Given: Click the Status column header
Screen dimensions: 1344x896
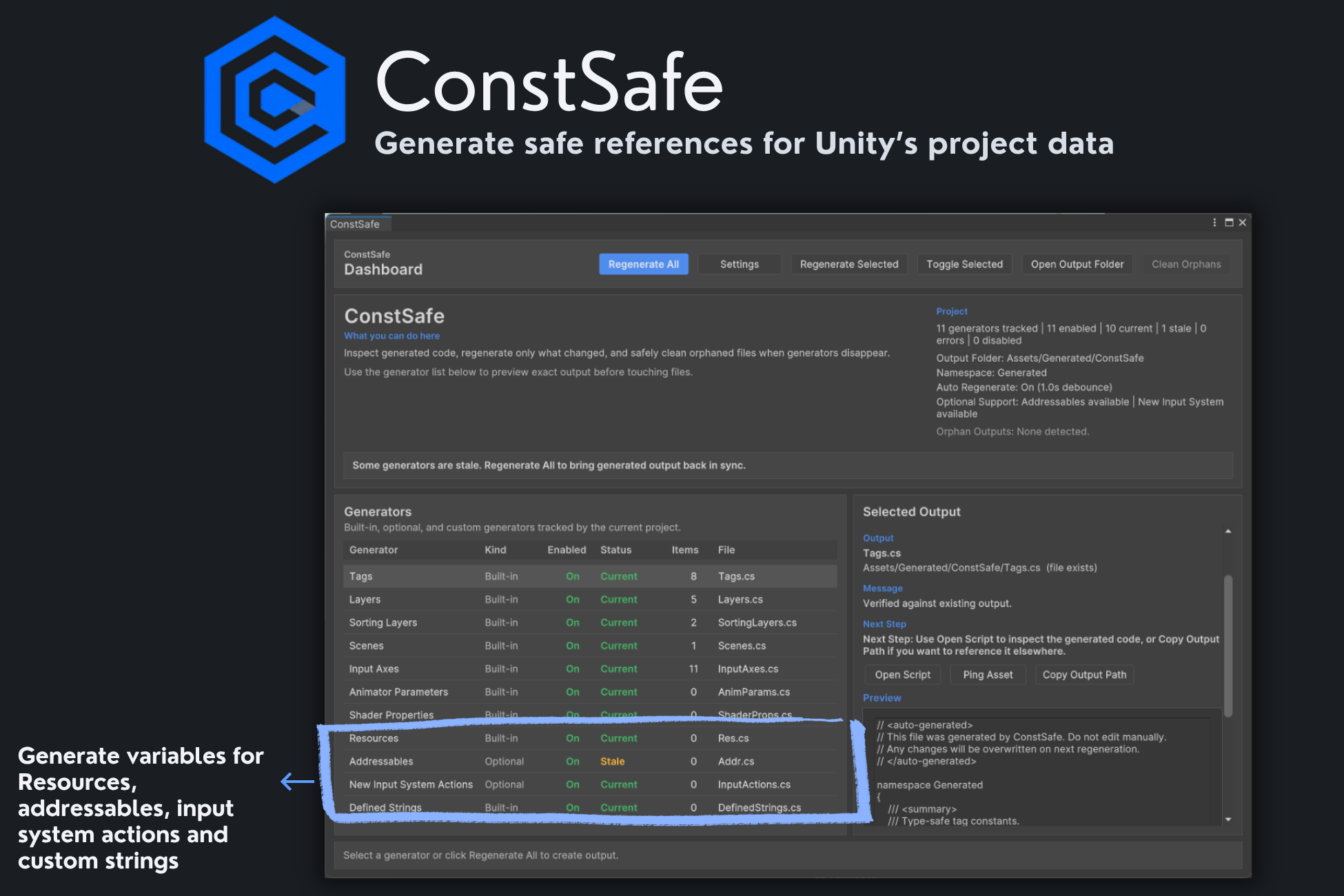Looking at the screenshot, I should [x=615, y=550].
